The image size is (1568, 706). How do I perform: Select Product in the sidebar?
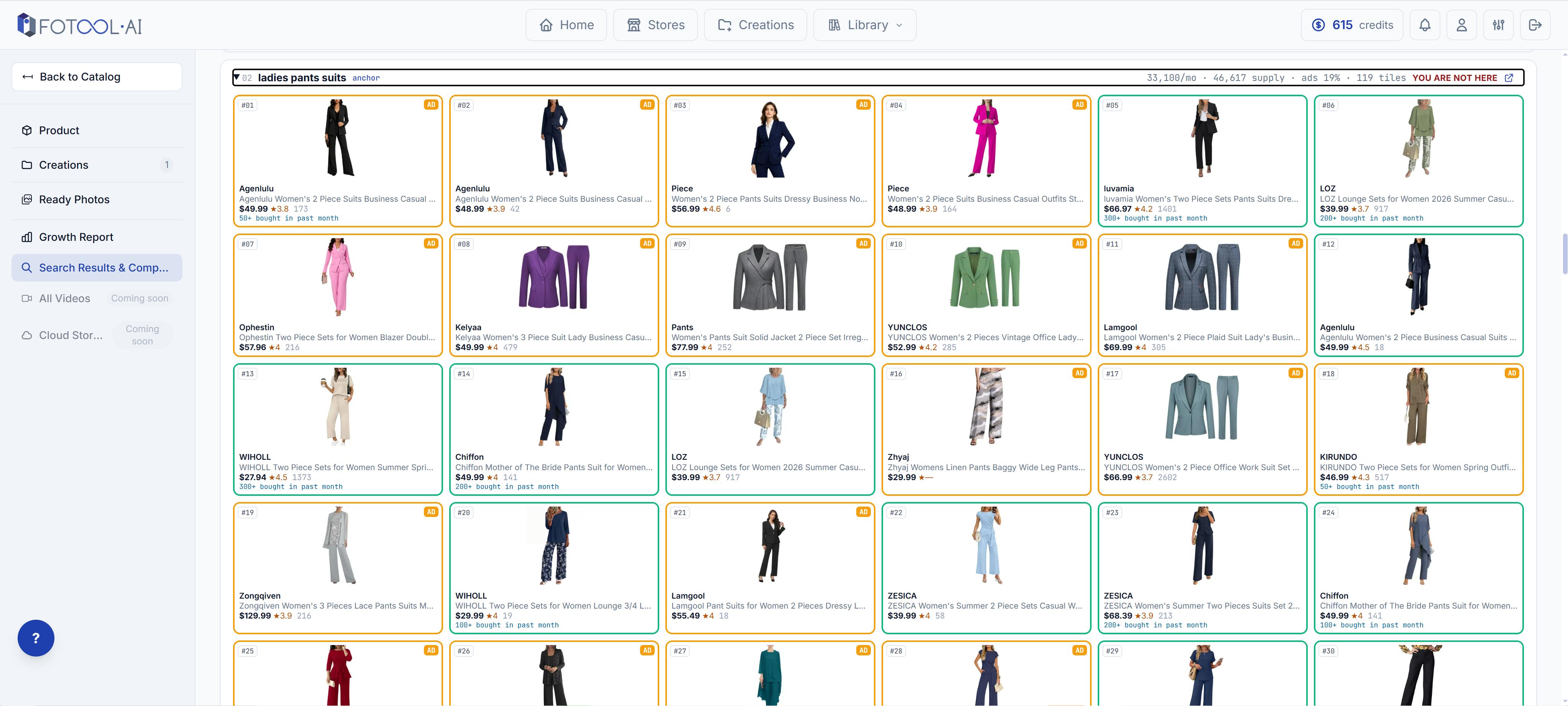pos(97,130)
